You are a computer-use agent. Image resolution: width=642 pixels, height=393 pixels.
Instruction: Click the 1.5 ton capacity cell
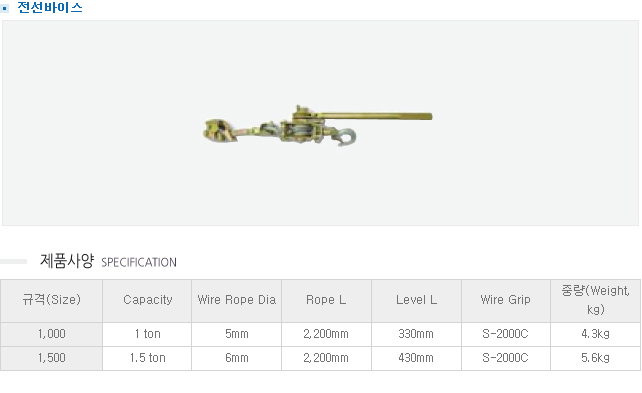tap(147, 358)
